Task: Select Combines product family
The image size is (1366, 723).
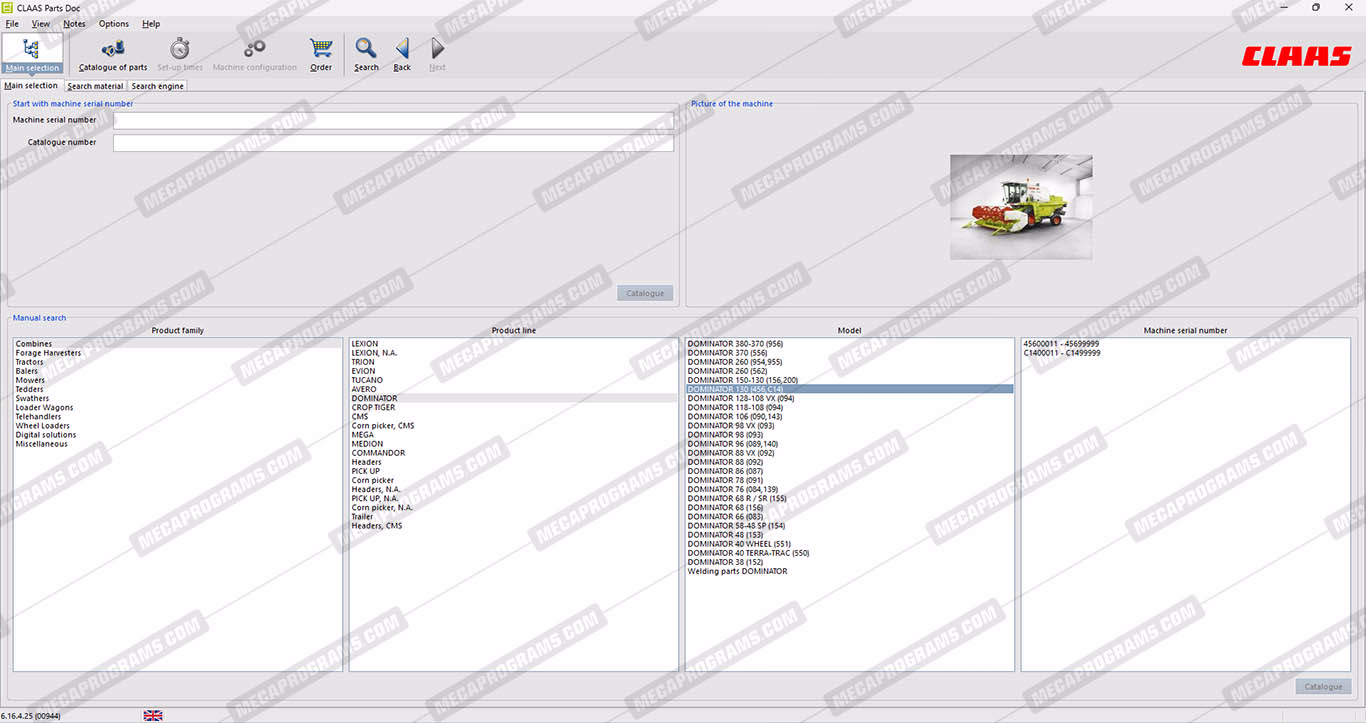Action: coord(178,344)
